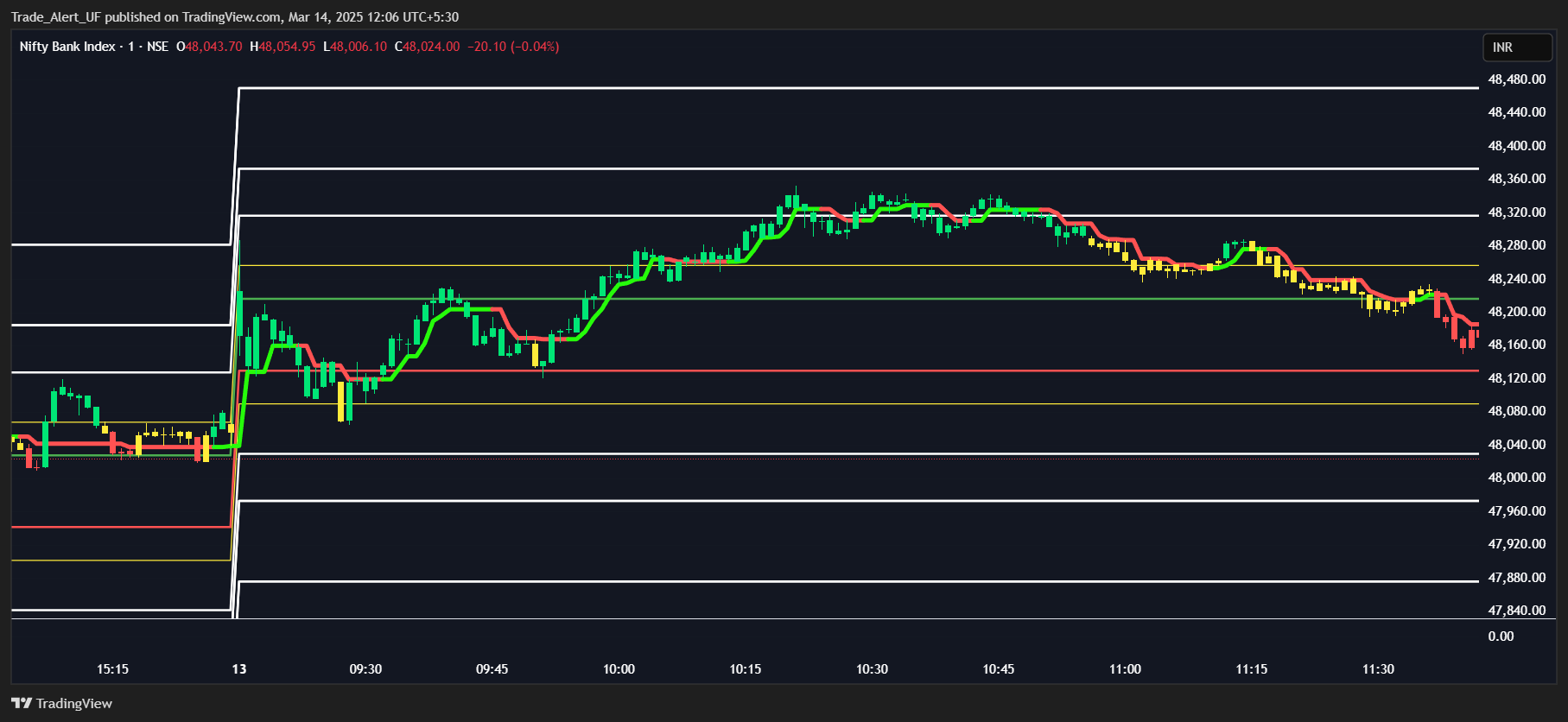Click the 09:45 time axis label
Viewport: 1568px width, 722px height.
pos(492,669)
